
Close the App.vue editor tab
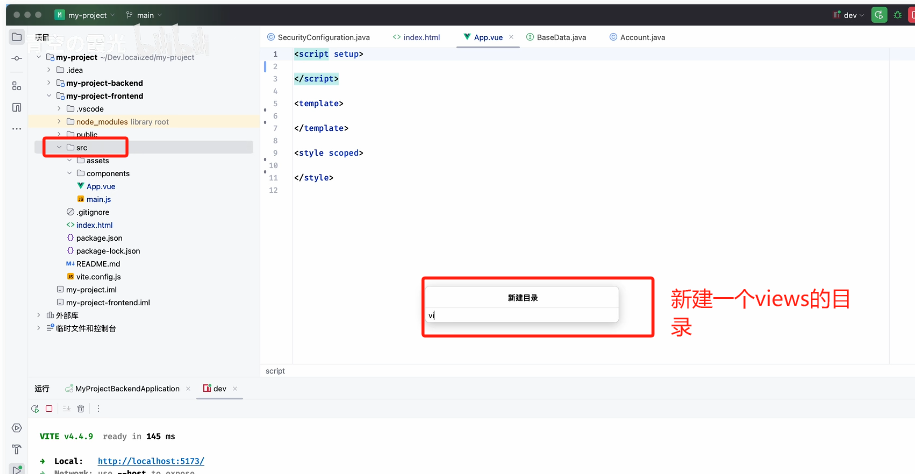(511, 37)
